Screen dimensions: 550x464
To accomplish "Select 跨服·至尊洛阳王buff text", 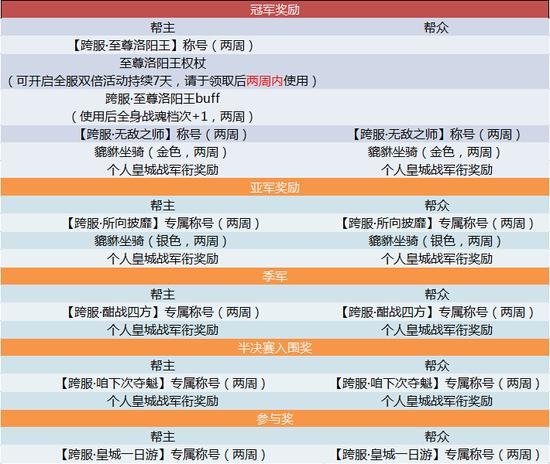I will (162, 99).
